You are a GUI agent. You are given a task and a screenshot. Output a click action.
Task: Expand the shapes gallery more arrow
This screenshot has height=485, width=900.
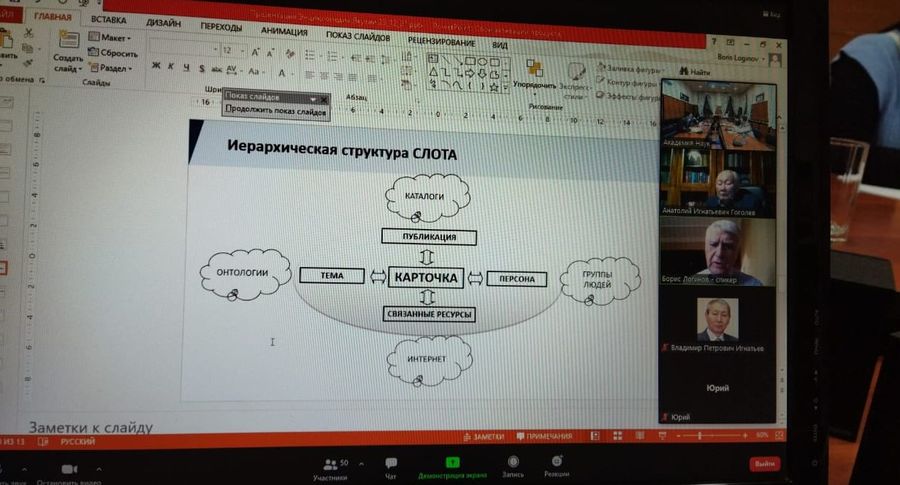[506, 88]
